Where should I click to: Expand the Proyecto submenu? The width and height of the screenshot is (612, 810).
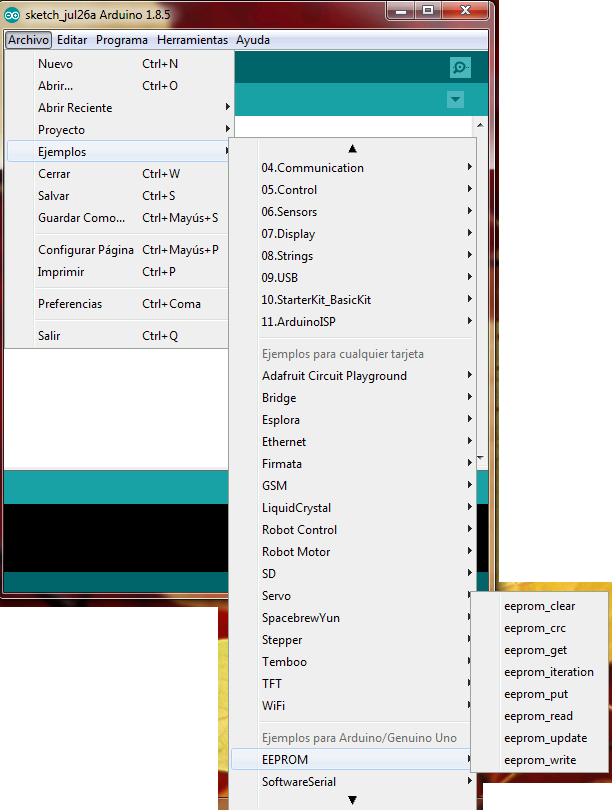(118, 130)
